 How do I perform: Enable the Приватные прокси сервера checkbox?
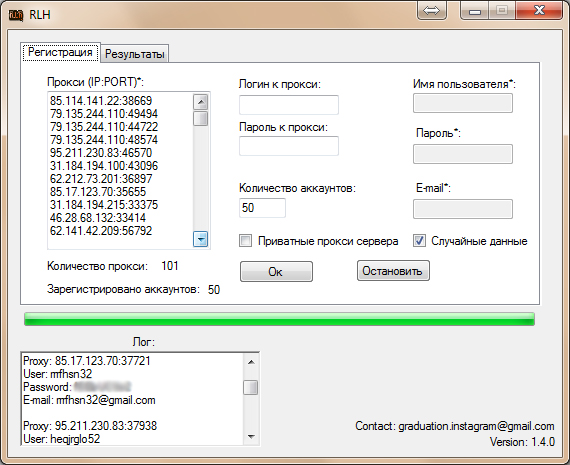245,241
